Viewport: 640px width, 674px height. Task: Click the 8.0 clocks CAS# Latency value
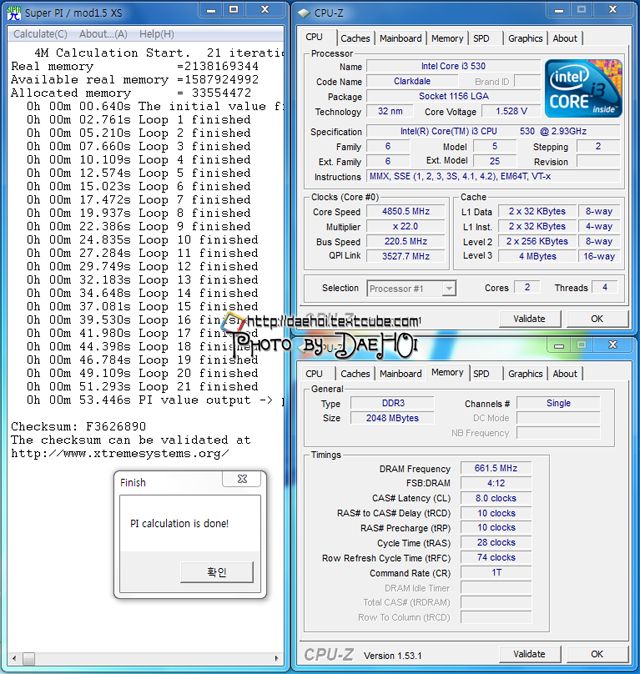(x=496, y=498)
